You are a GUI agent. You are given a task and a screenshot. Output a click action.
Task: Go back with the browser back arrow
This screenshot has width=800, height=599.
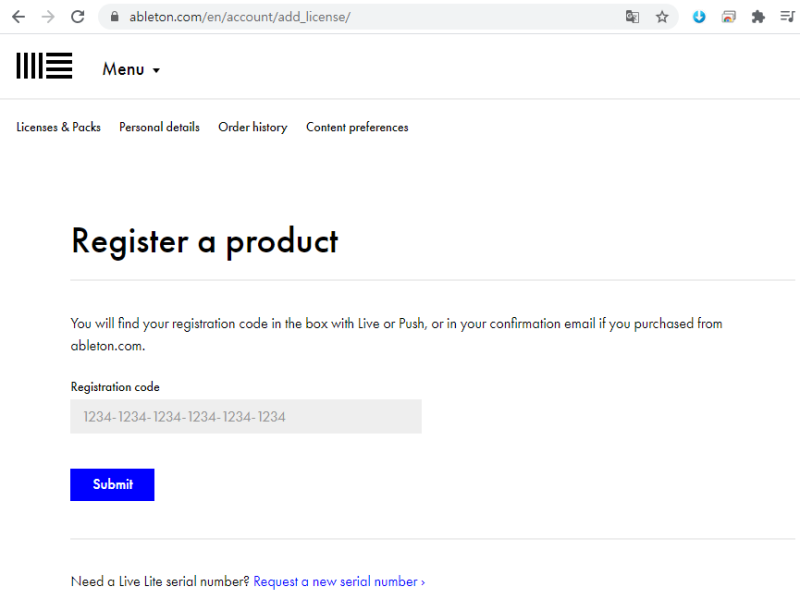18,17
